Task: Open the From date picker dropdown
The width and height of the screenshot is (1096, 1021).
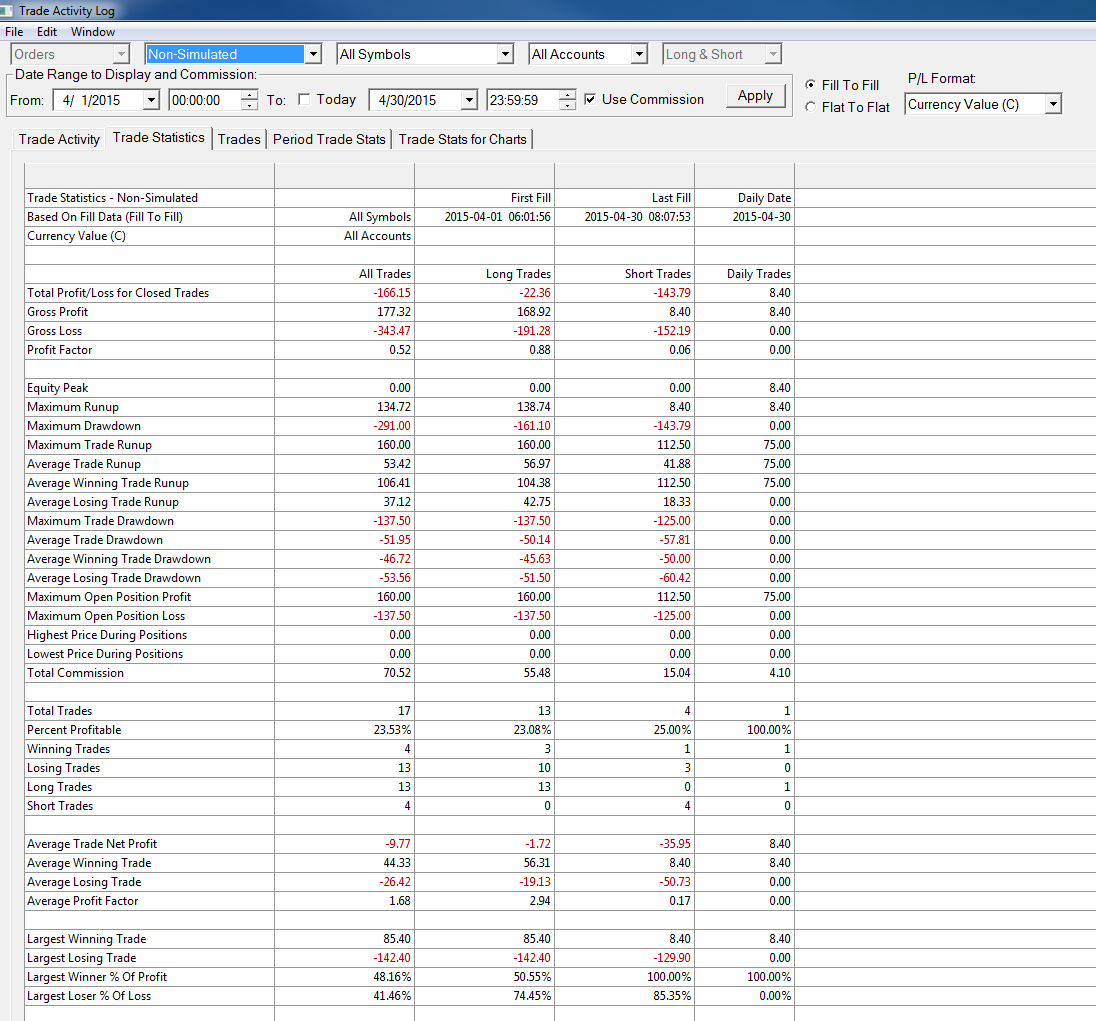Action: 151,100
